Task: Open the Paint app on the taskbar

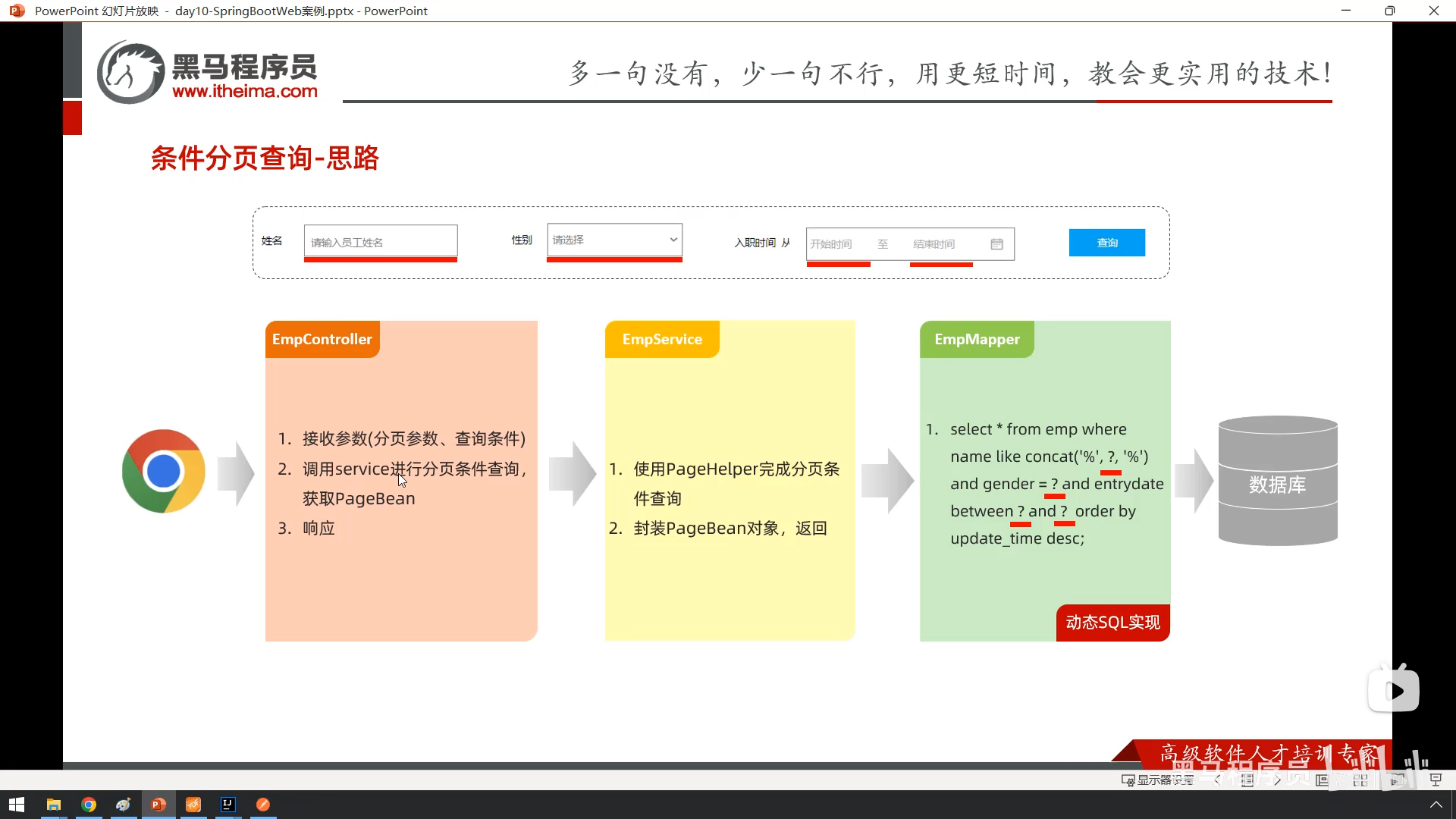Action: pyautogui.click(x=124, y=805)
